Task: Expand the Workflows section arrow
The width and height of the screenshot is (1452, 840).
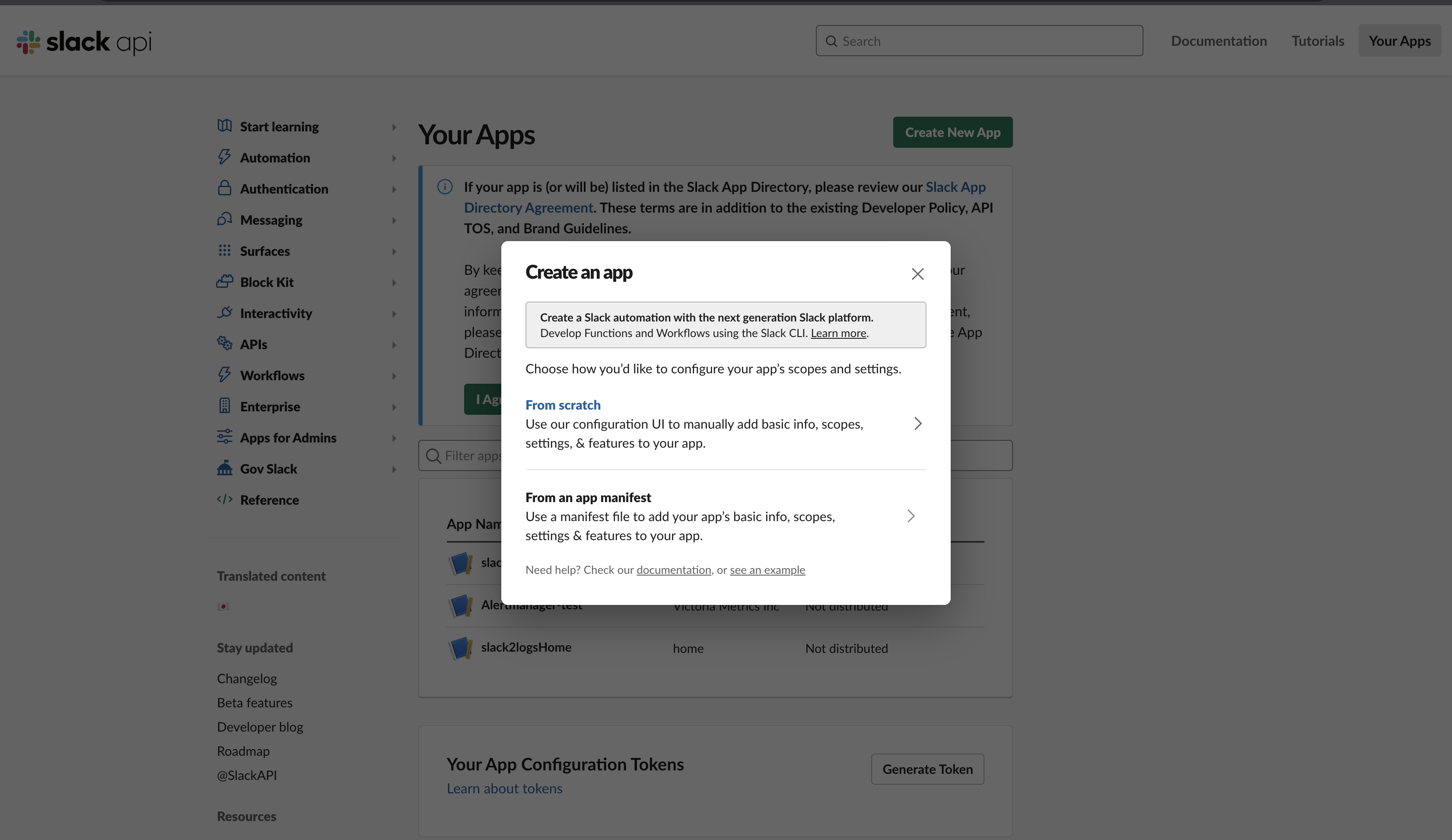Action: tap(394, 375)
